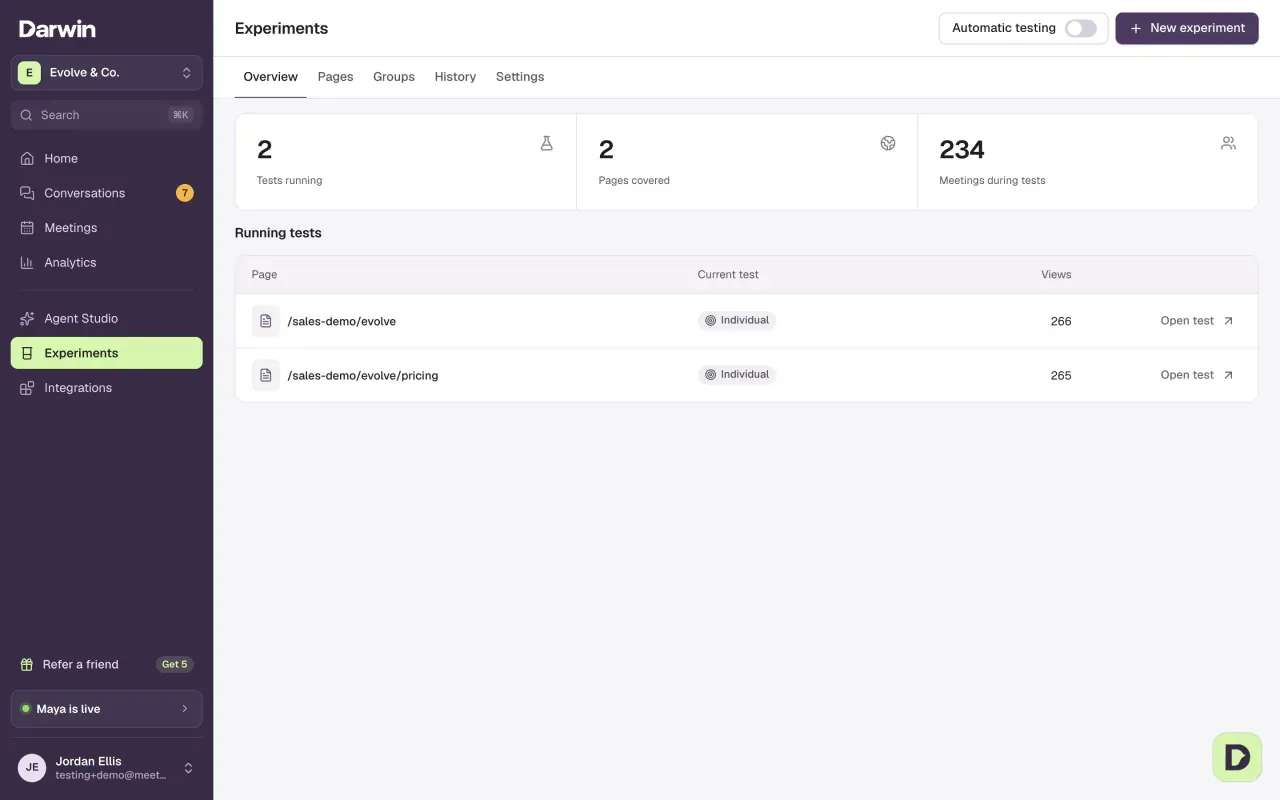This screenshot has width=1280, height=800.
Task: Click the ⌘K shortcut badge
Action: point(180,115)
